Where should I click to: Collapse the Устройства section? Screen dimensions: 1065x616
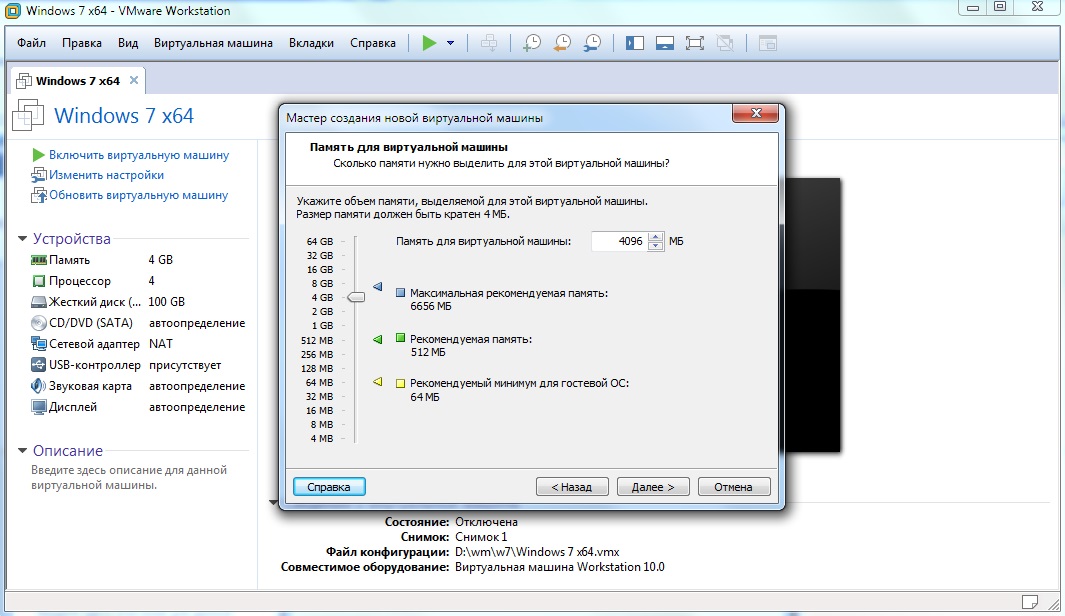pos(22,238)
